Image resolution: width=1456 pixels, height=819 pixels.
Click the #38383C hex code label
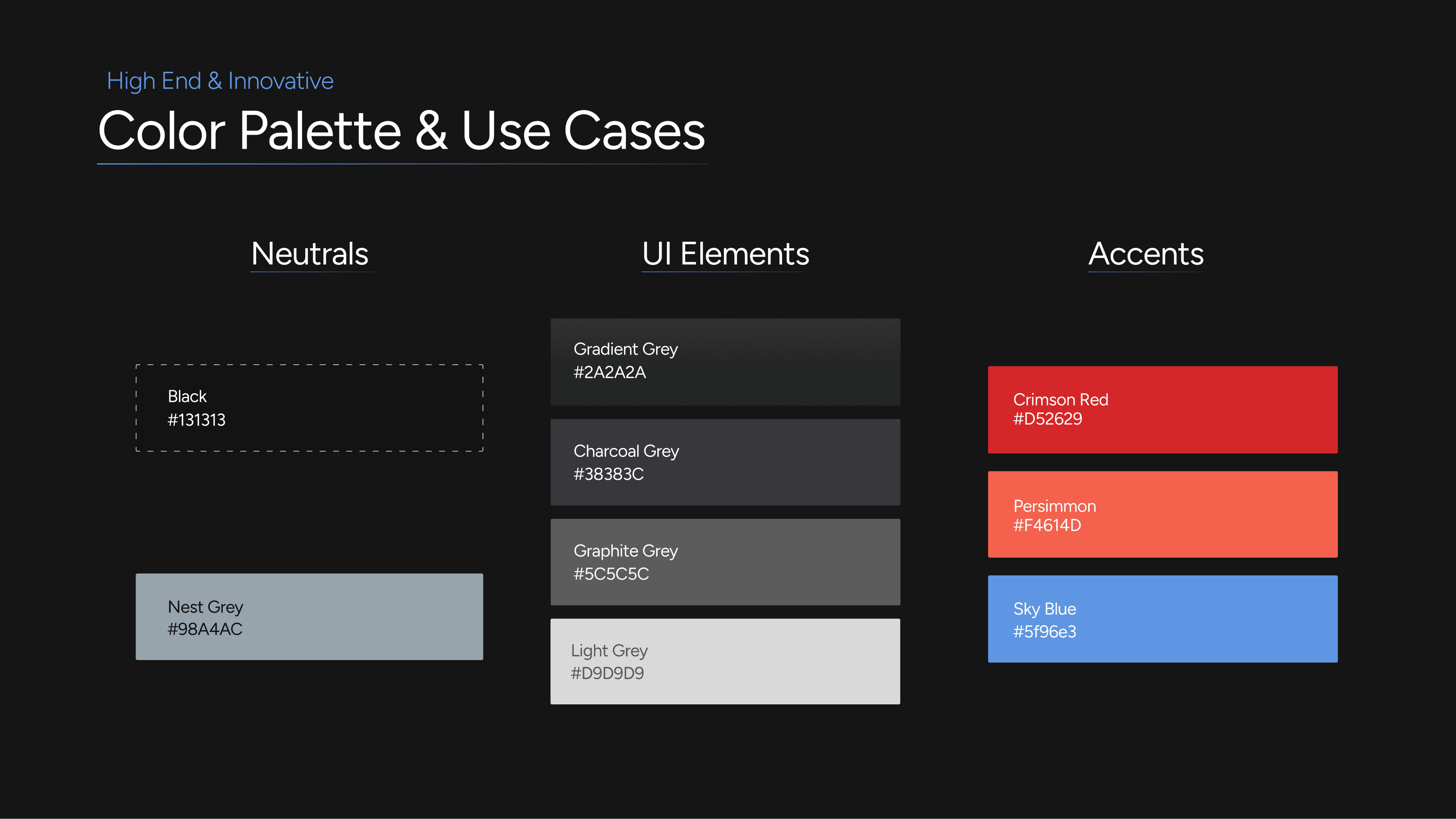(609, 474)
